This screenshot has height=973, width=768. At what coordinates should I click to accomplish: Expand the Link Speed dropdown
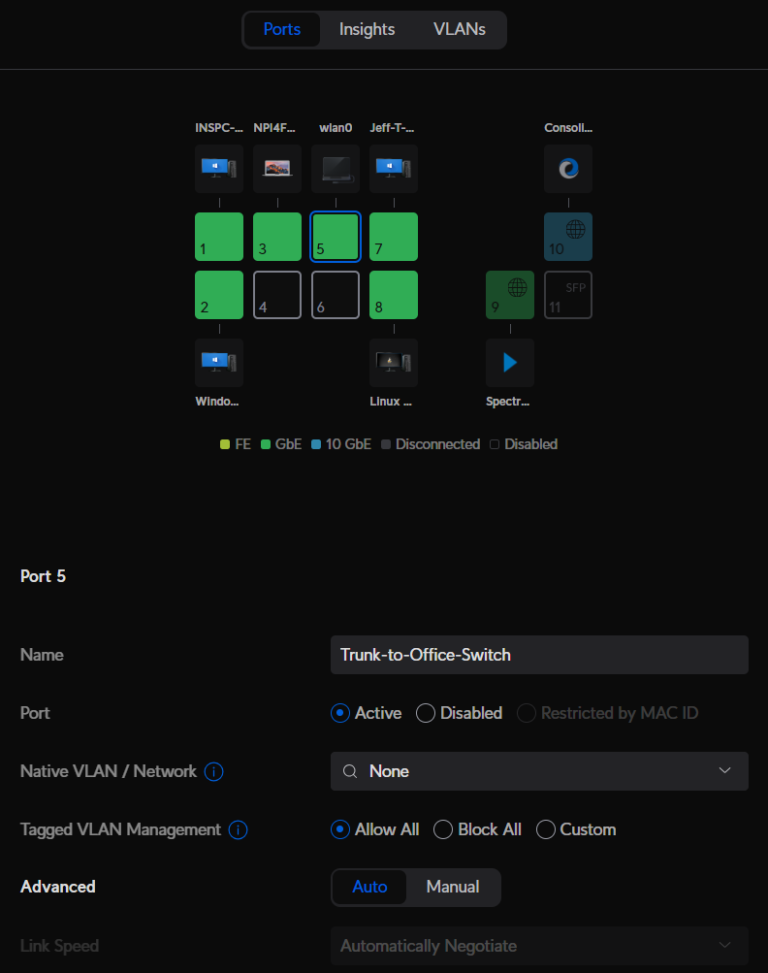(539, 946)
